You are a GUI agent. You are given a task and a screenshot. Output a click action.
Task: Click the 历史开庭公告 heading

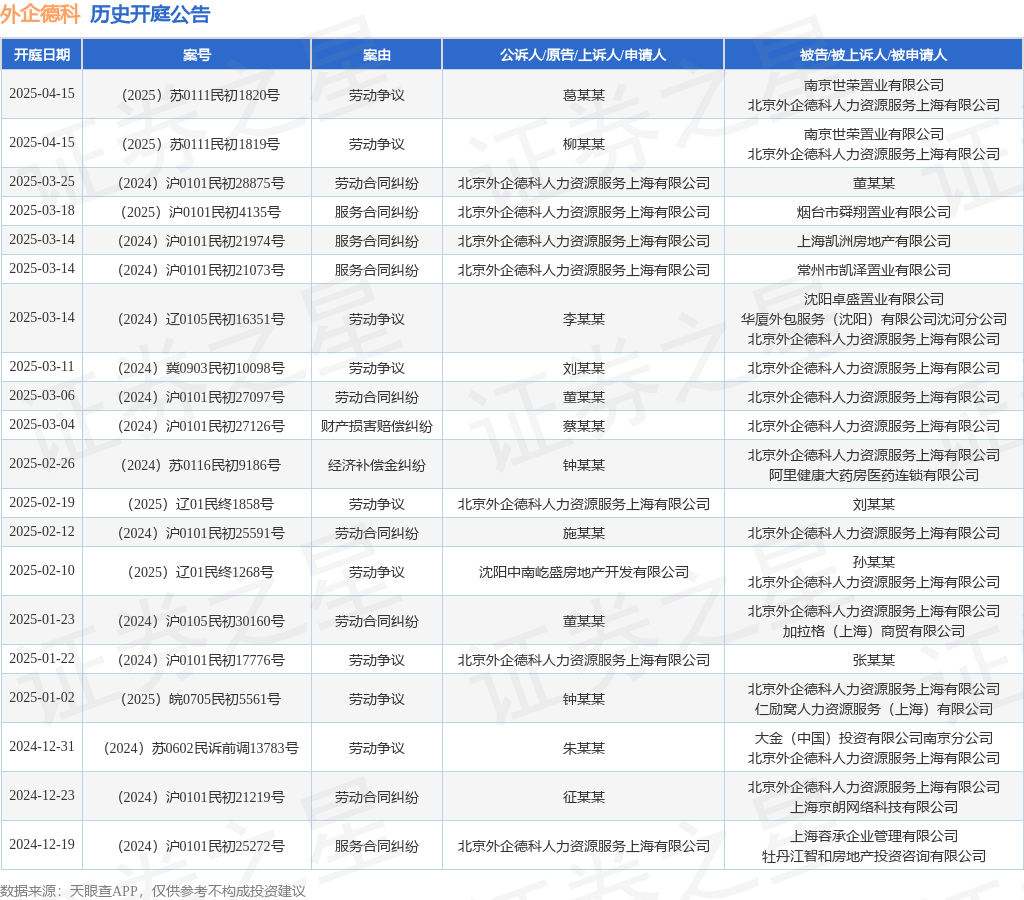(150, 14)
